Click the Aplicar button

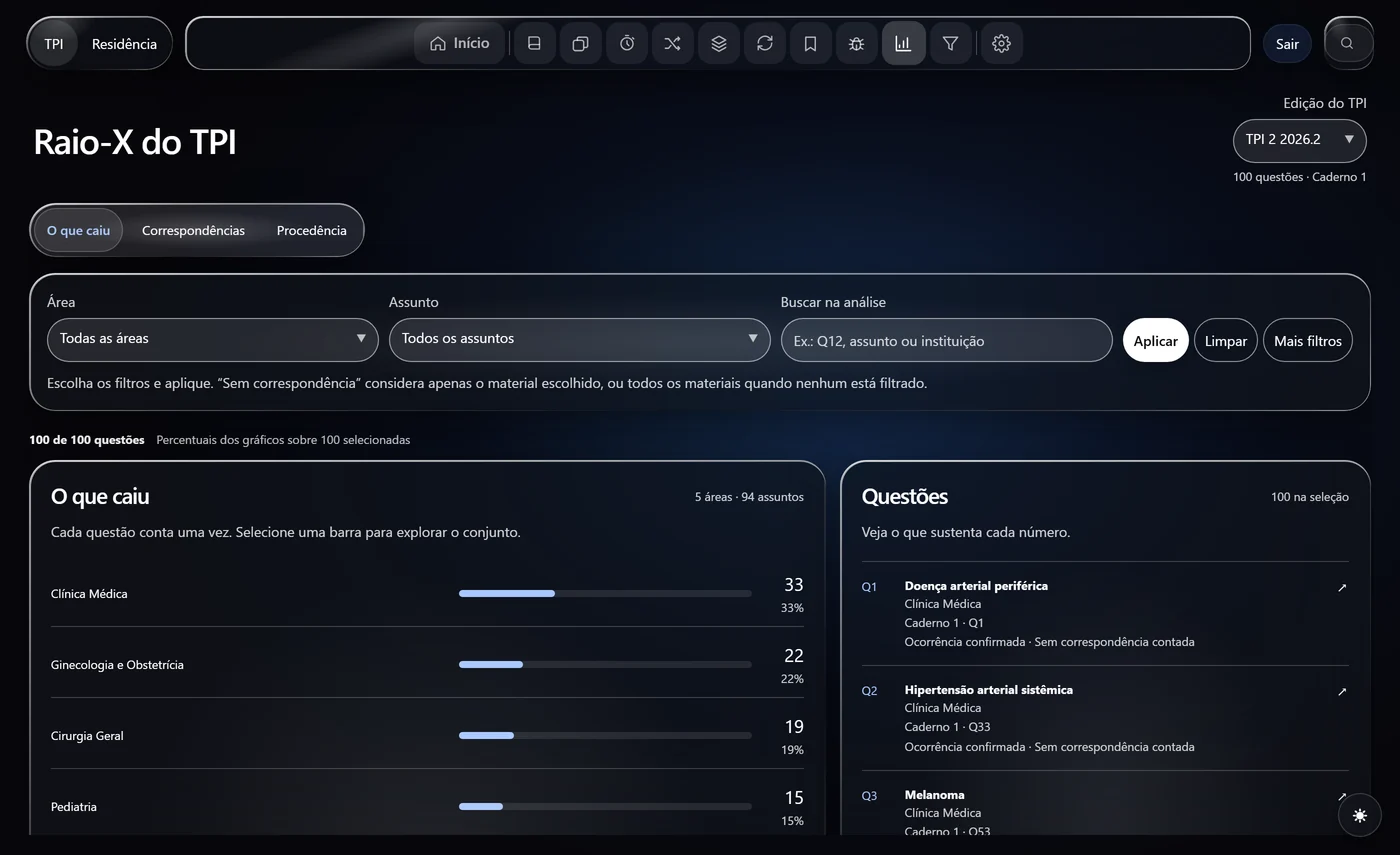[1156, 340]
